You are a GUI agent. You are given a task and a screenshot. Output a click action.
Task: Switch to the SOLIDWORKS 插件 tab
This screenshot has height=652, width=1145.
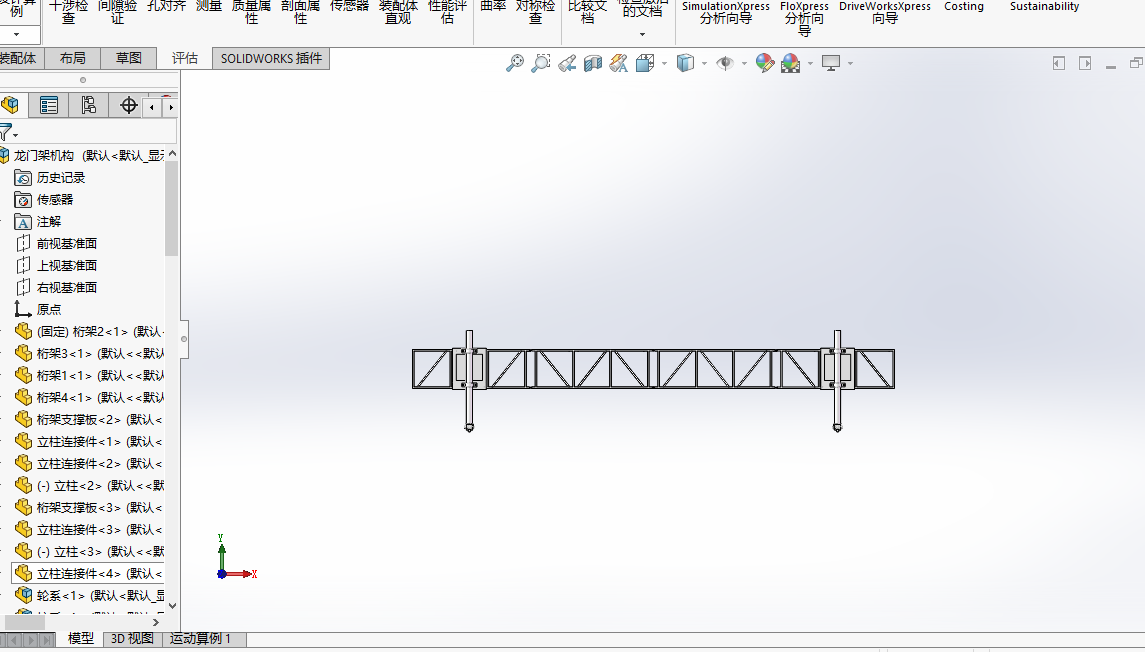[x=271, y=58]
